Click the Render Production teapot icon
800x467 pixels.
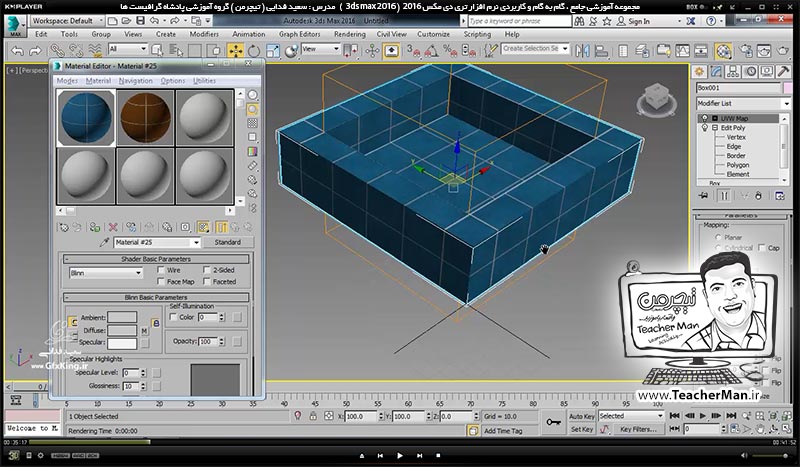pos(783,51)
